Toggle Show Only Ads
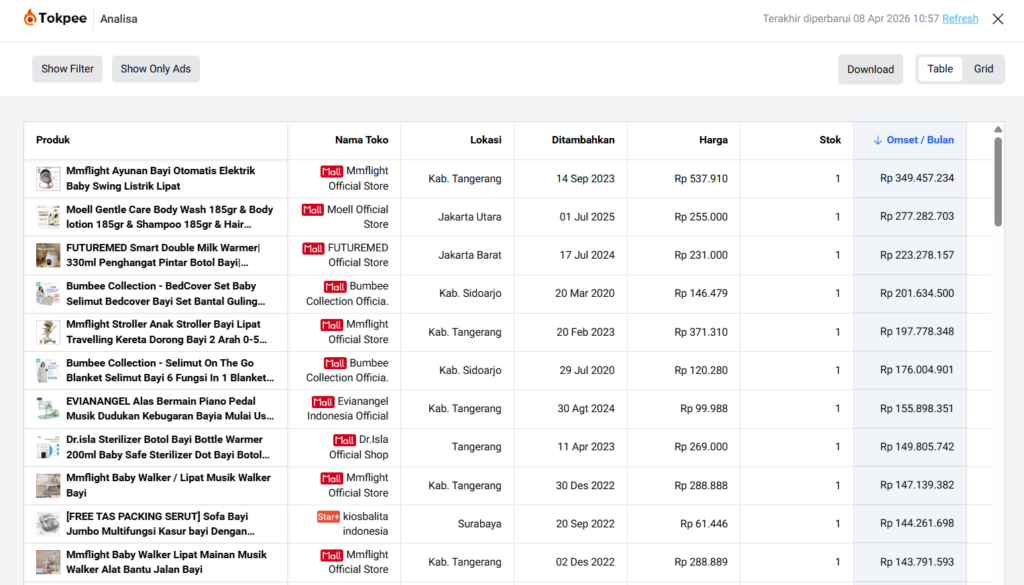 coord(155,69)
